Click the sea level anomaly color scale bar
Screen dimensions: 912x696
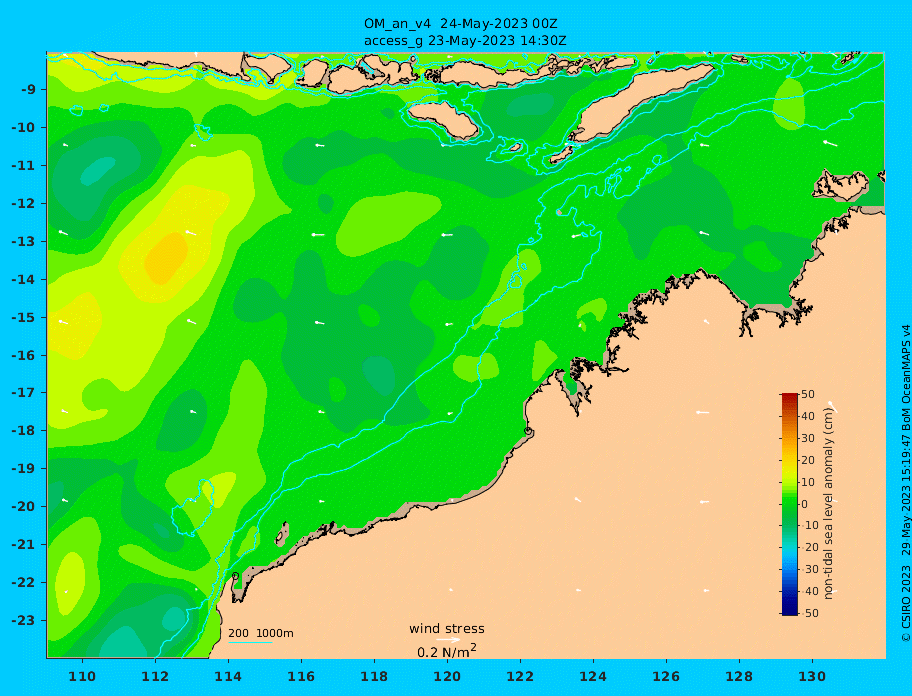click(x=790, y=504)
